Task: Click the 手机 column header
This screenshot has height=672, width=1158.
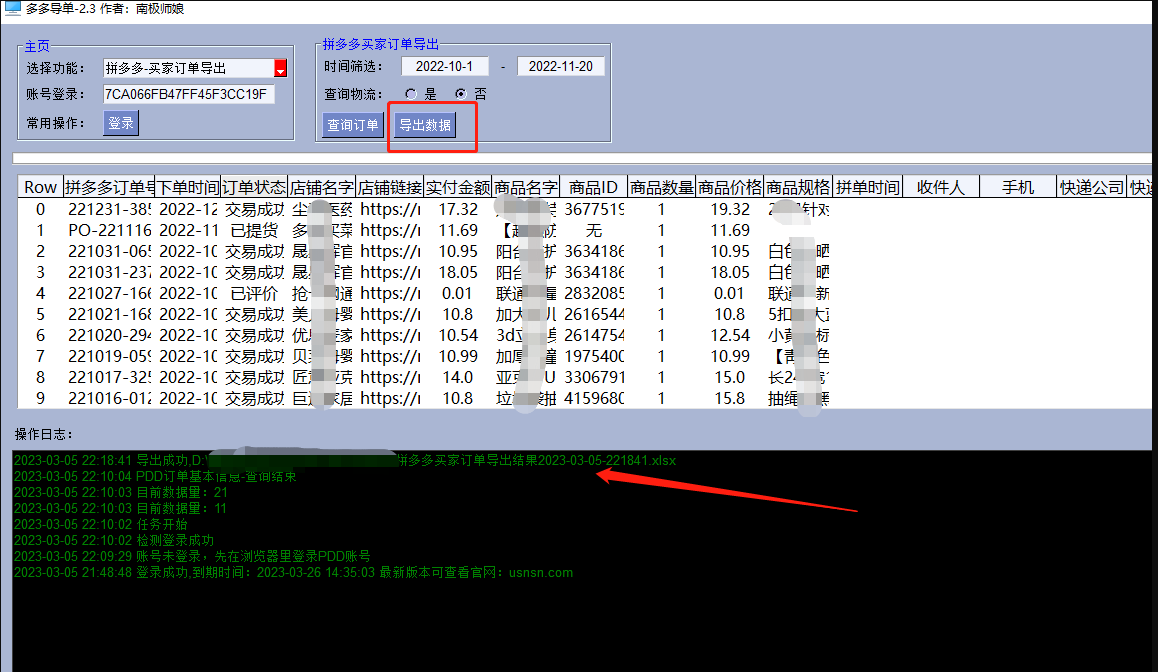Action: 1018,188
